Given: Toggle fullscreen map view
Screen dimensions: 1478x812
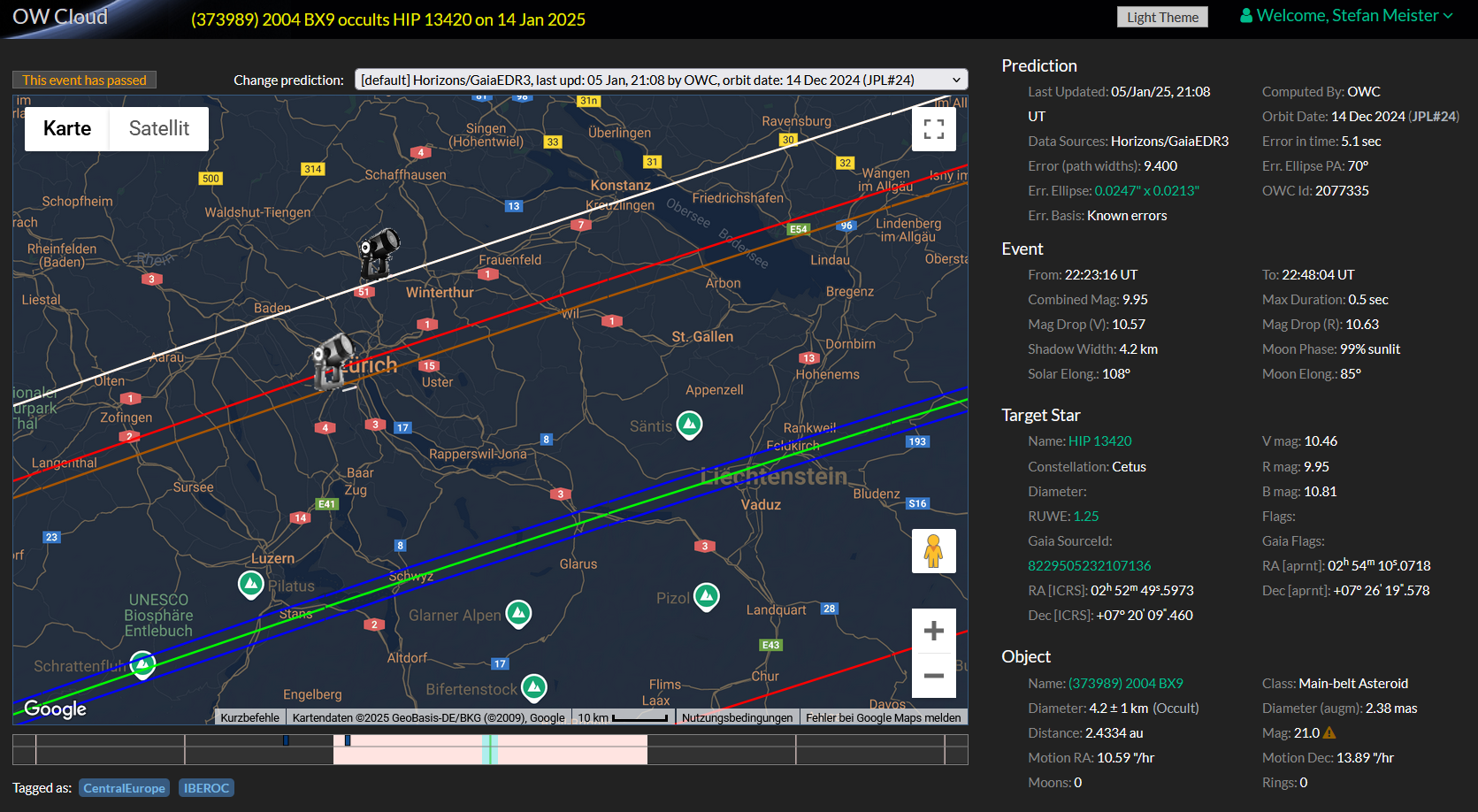Looking at the screenshot, I should click(934, 129).
